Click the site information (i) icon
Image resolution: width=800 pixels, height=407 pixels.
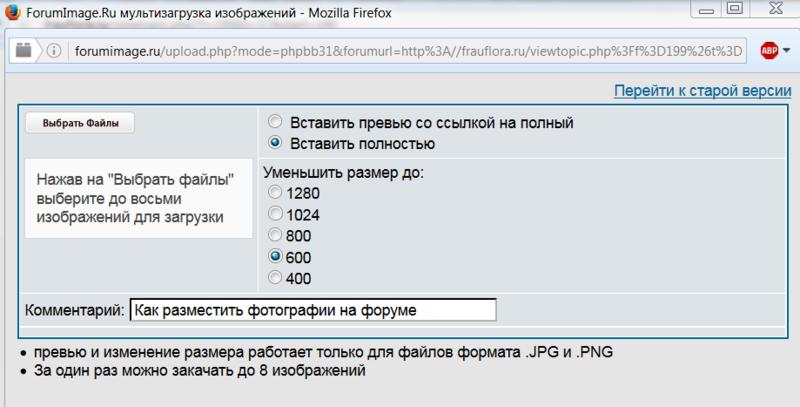click(x=54, y=51)
